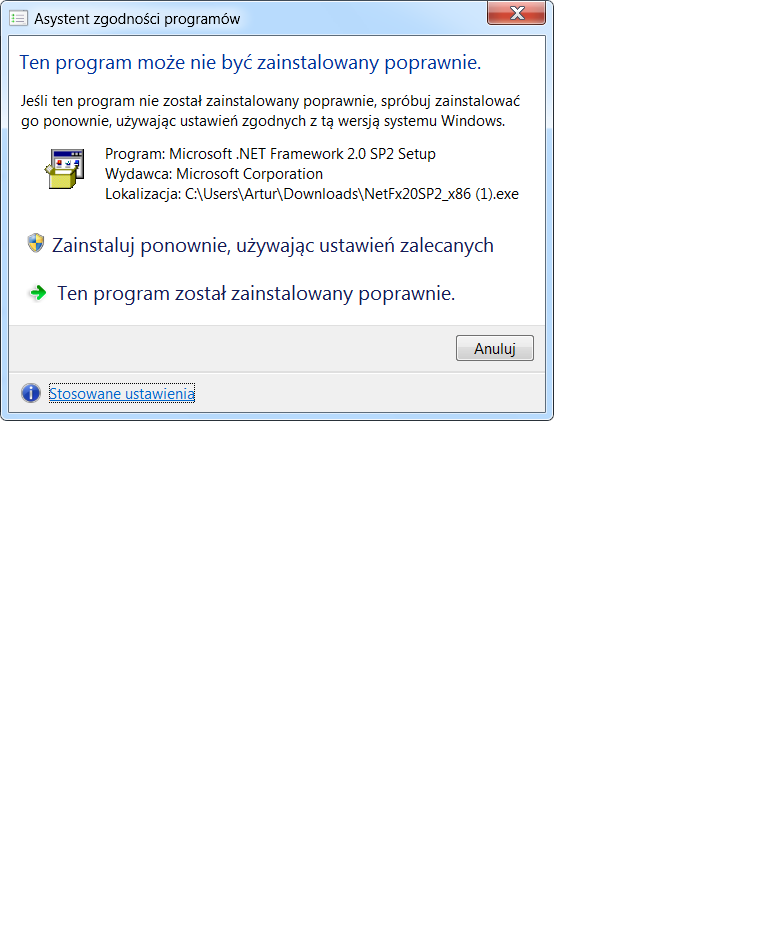This screenshot has height=938, width=759.
Task: Click the Program: Microsoft .NET Framework 2.0 SP2 Setup line
Action: [x=270, y=154]
